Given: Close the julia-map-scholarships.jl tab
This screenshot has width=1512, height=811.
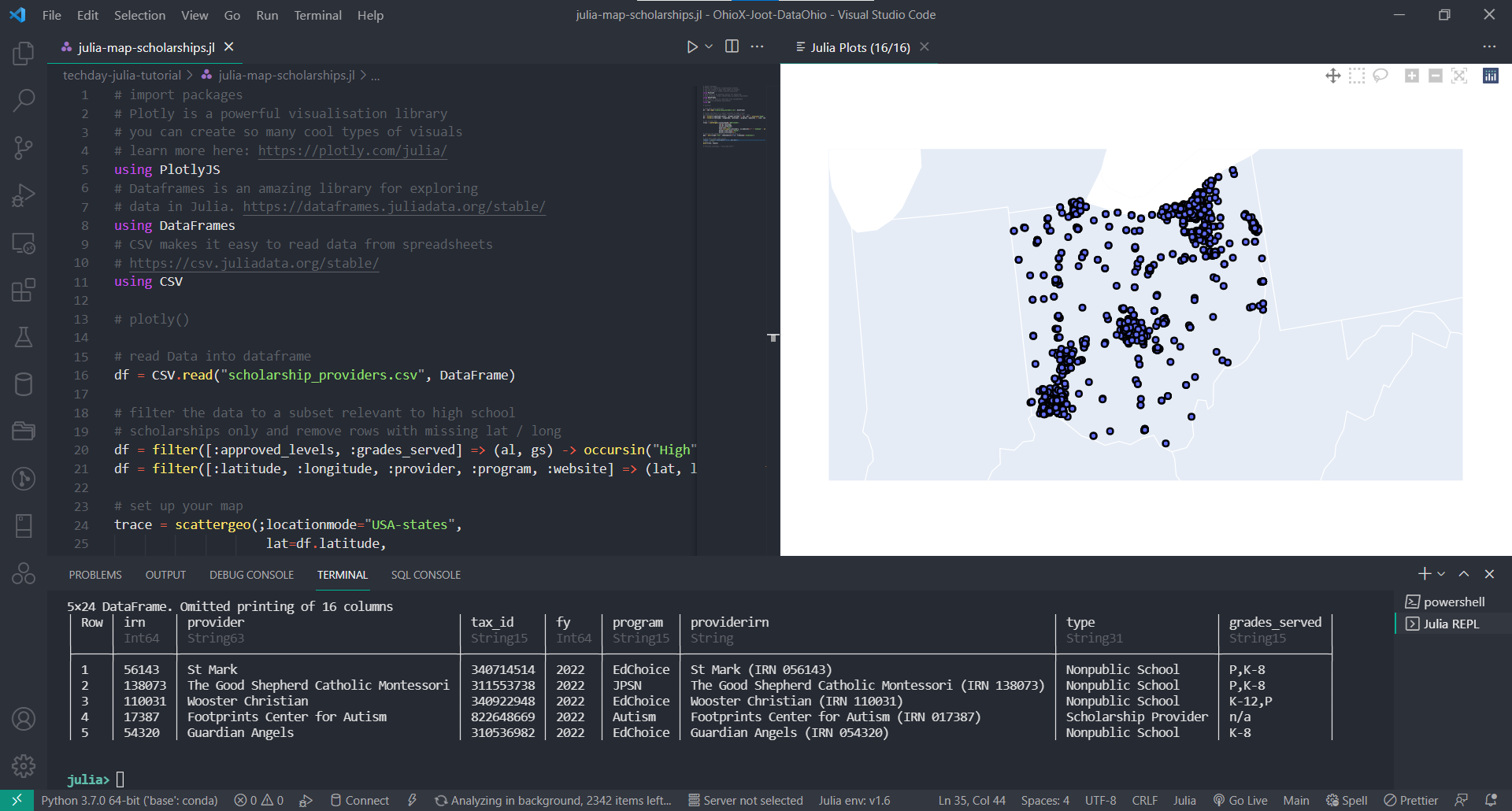Looking at the screenshot, I should point(229,47).
